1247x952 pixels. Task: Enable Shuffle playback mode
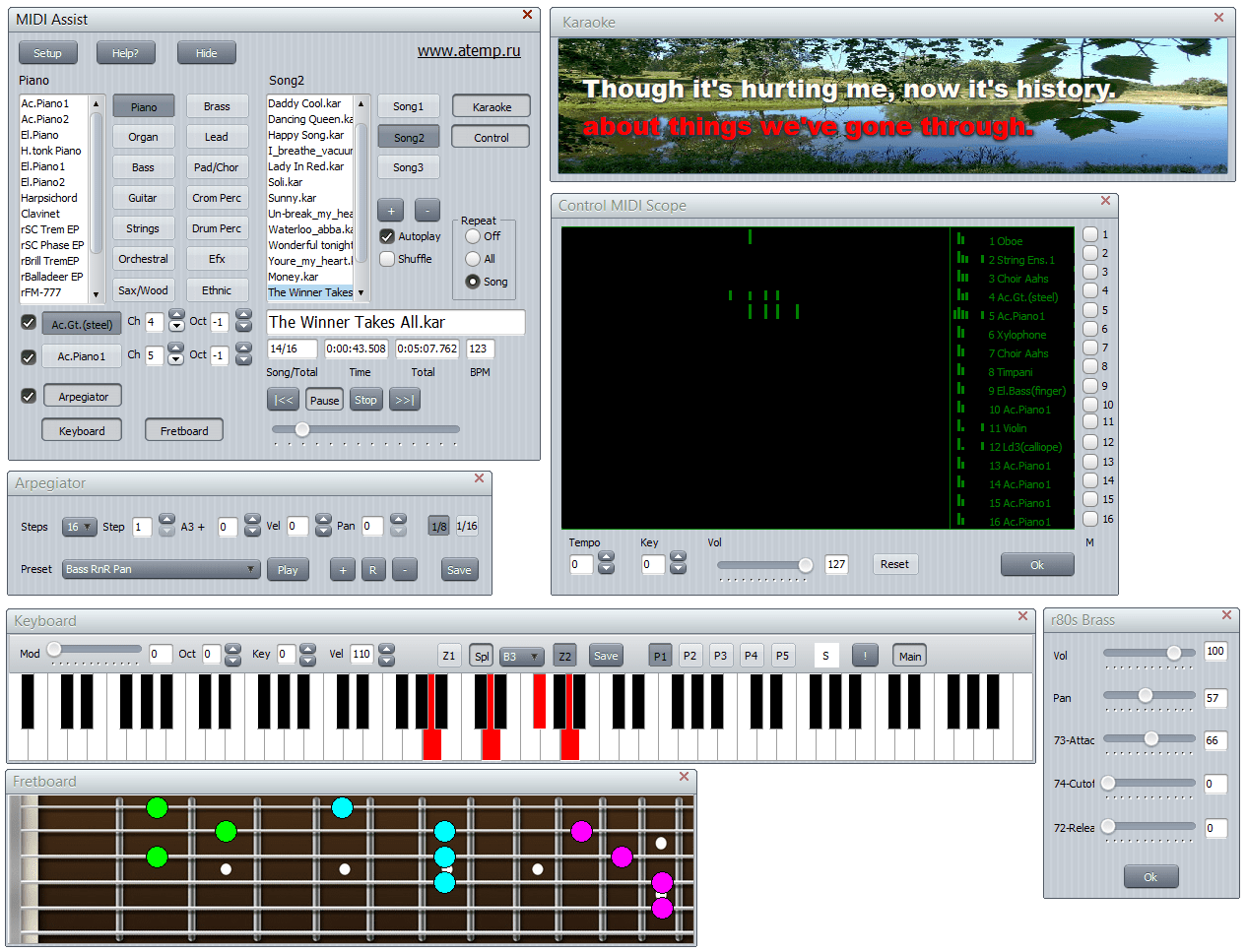click(x=387, y=258)
